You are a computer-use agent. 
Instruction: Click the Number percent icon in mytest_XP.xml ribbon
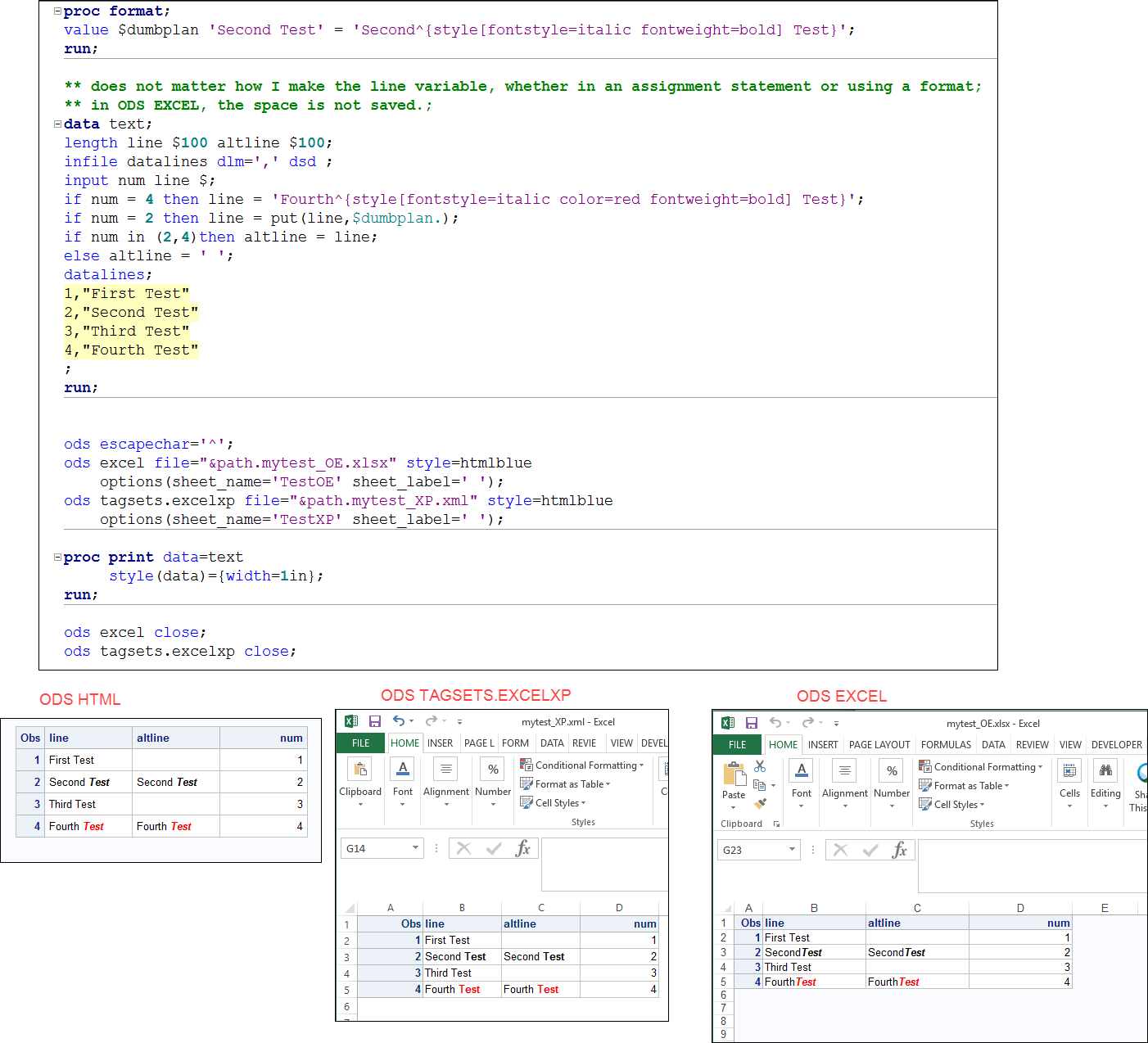coord(492,770)
